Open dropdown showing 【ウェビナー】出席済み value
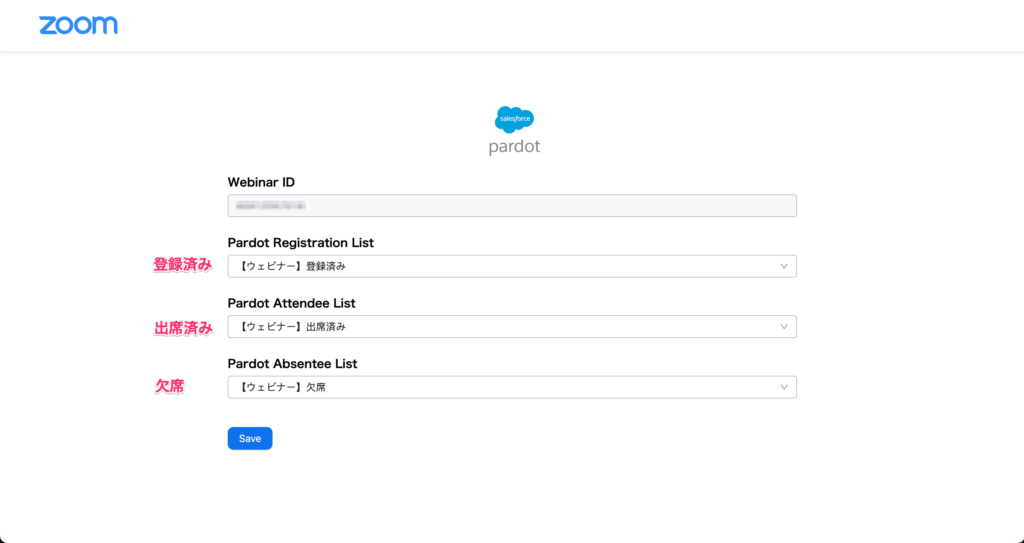 (500, 327)
